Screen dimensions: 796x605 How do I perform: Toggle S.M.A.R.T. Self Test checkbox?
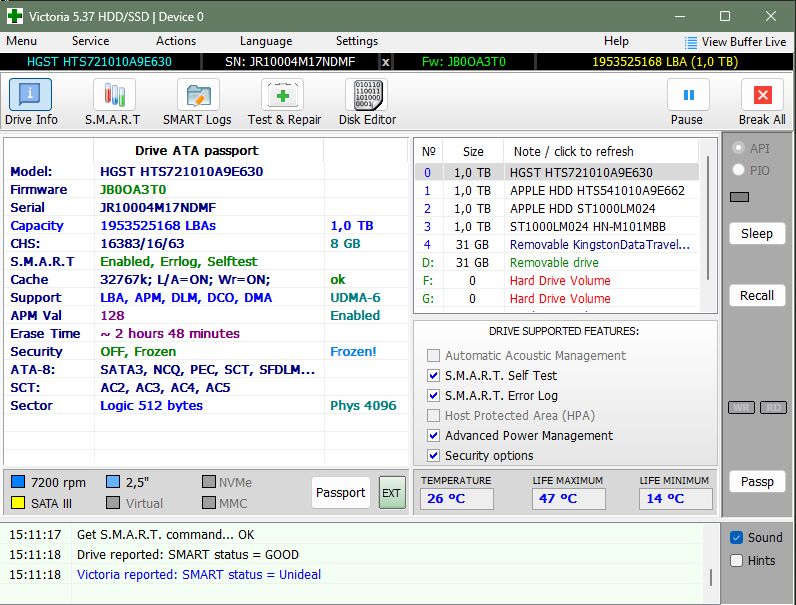coord(433,376)
